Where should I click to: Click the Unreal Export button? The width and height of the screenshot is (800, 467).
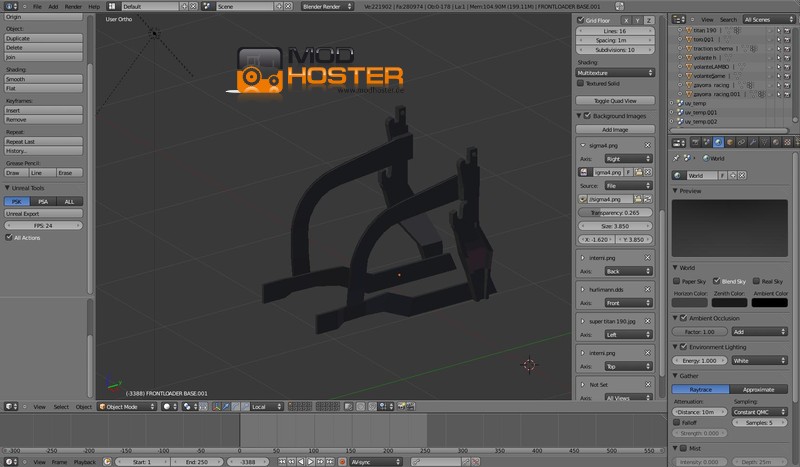click(x=43, y=213)
